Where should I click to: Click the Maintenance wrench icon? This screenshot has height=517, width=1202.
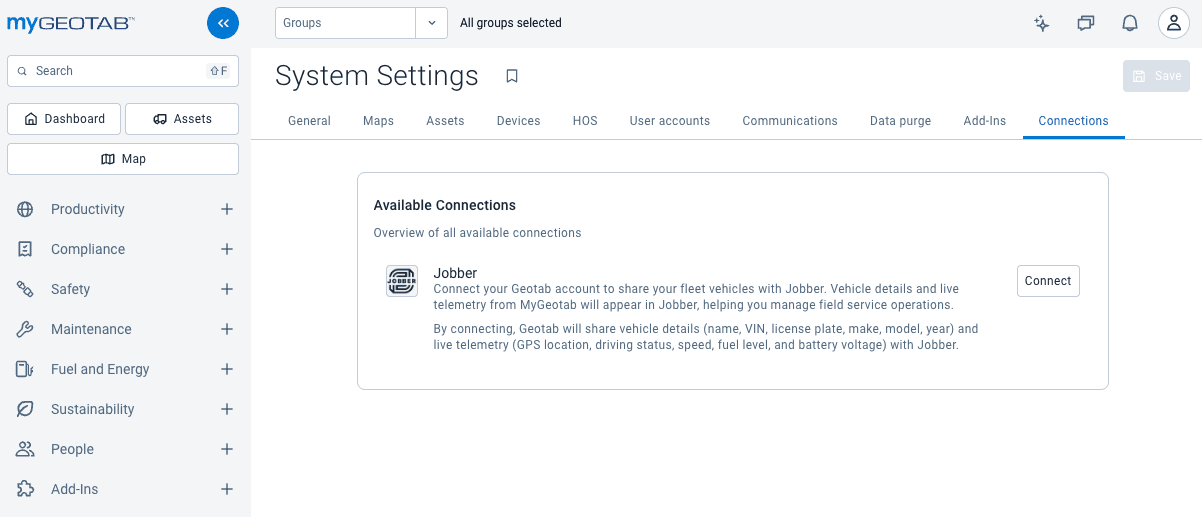pos(26,329)
